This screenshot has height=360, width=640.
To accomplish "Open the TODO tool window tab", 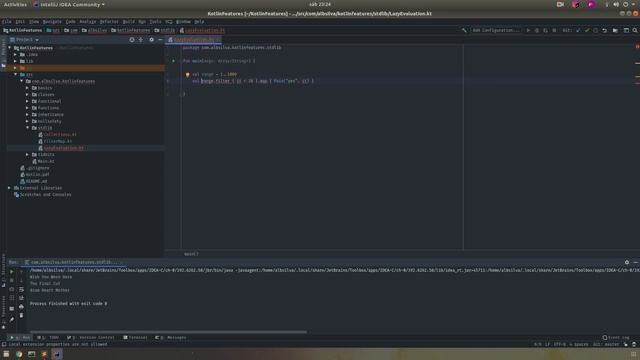I will click(x=48, y=338).
